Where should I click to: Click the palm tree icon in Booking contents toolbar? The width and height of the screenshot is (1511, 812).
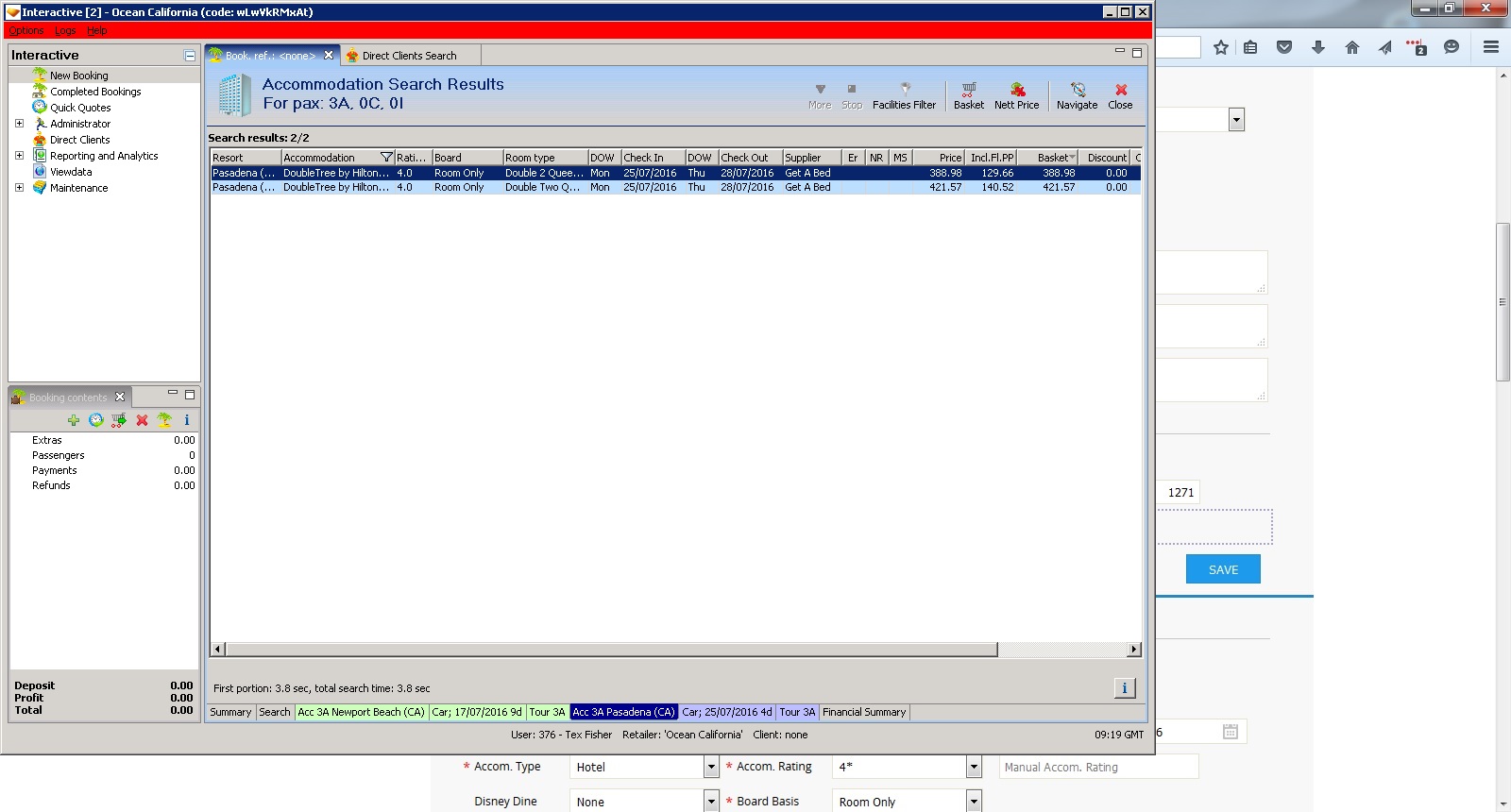164,420
